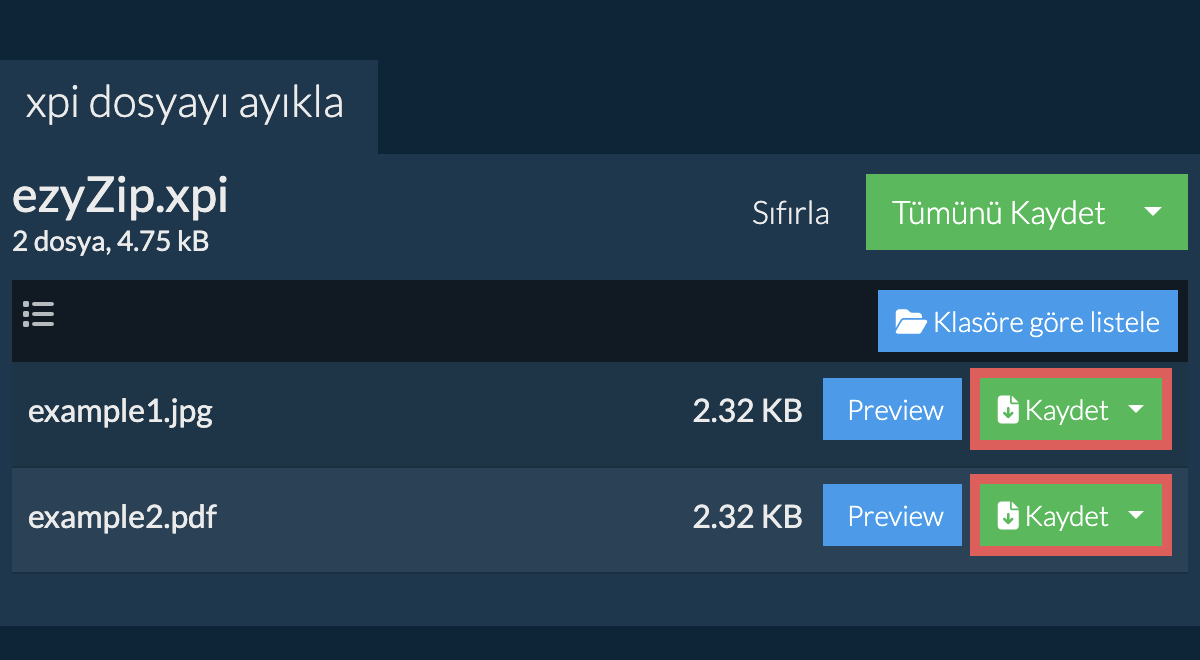Screen dimensions: 1200x660
Task: Click the 2.32 KB size of example1.jpg
Action: pos(747,411)
